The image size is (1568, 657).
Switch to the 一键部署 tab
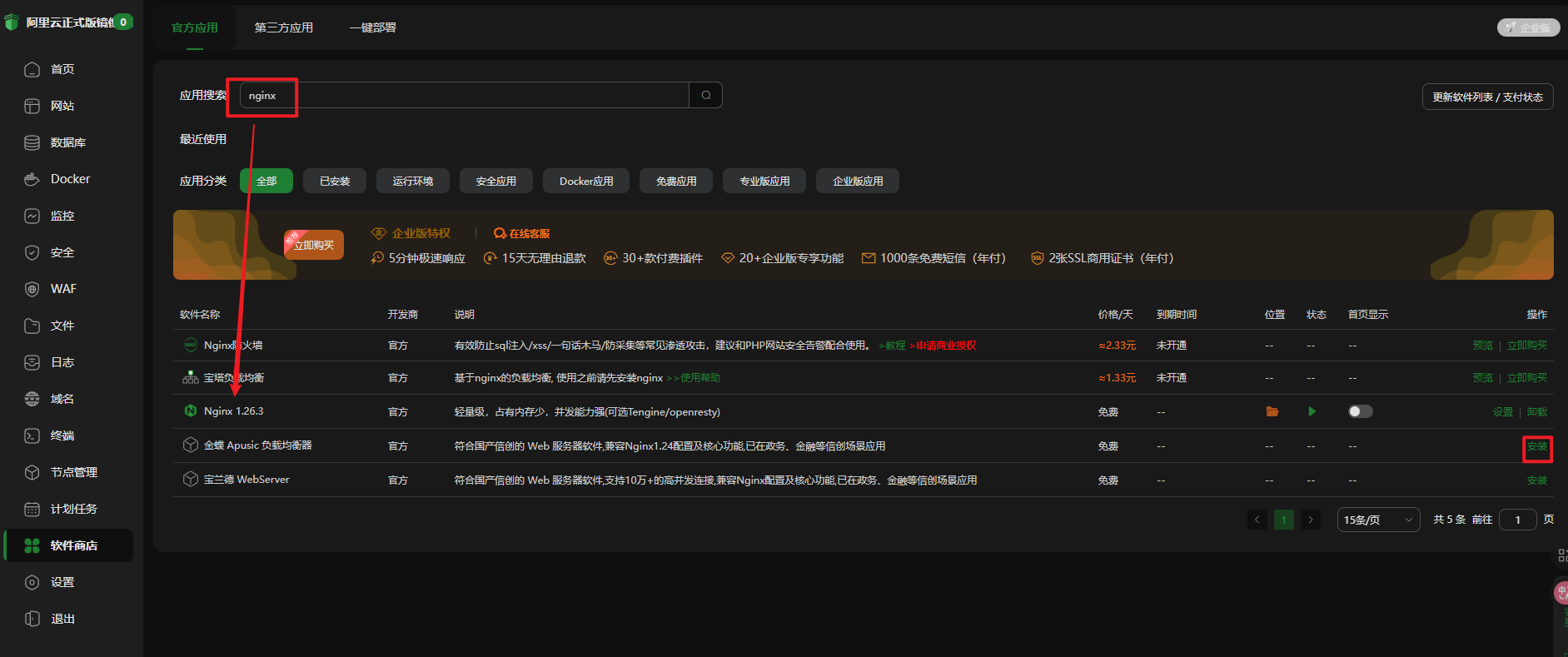(x=372, y=27)
